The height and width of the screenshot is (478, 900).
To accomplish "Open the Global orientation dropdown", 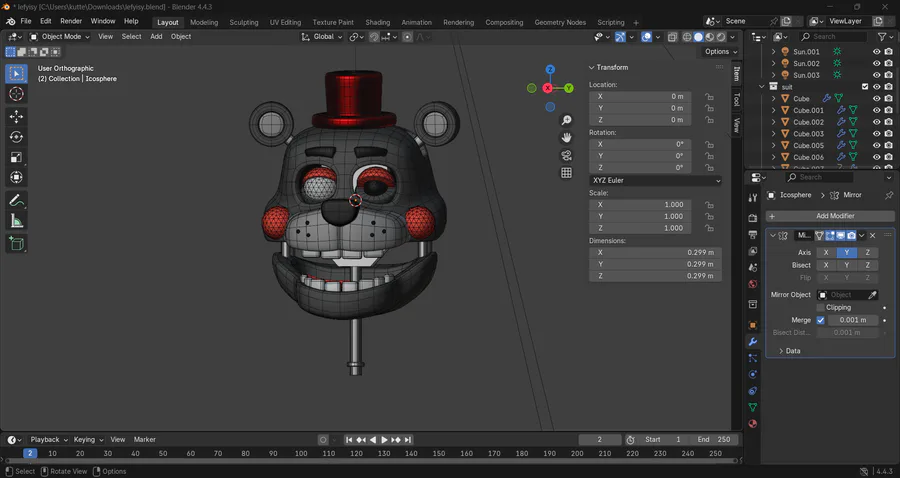I will (322, 36).
